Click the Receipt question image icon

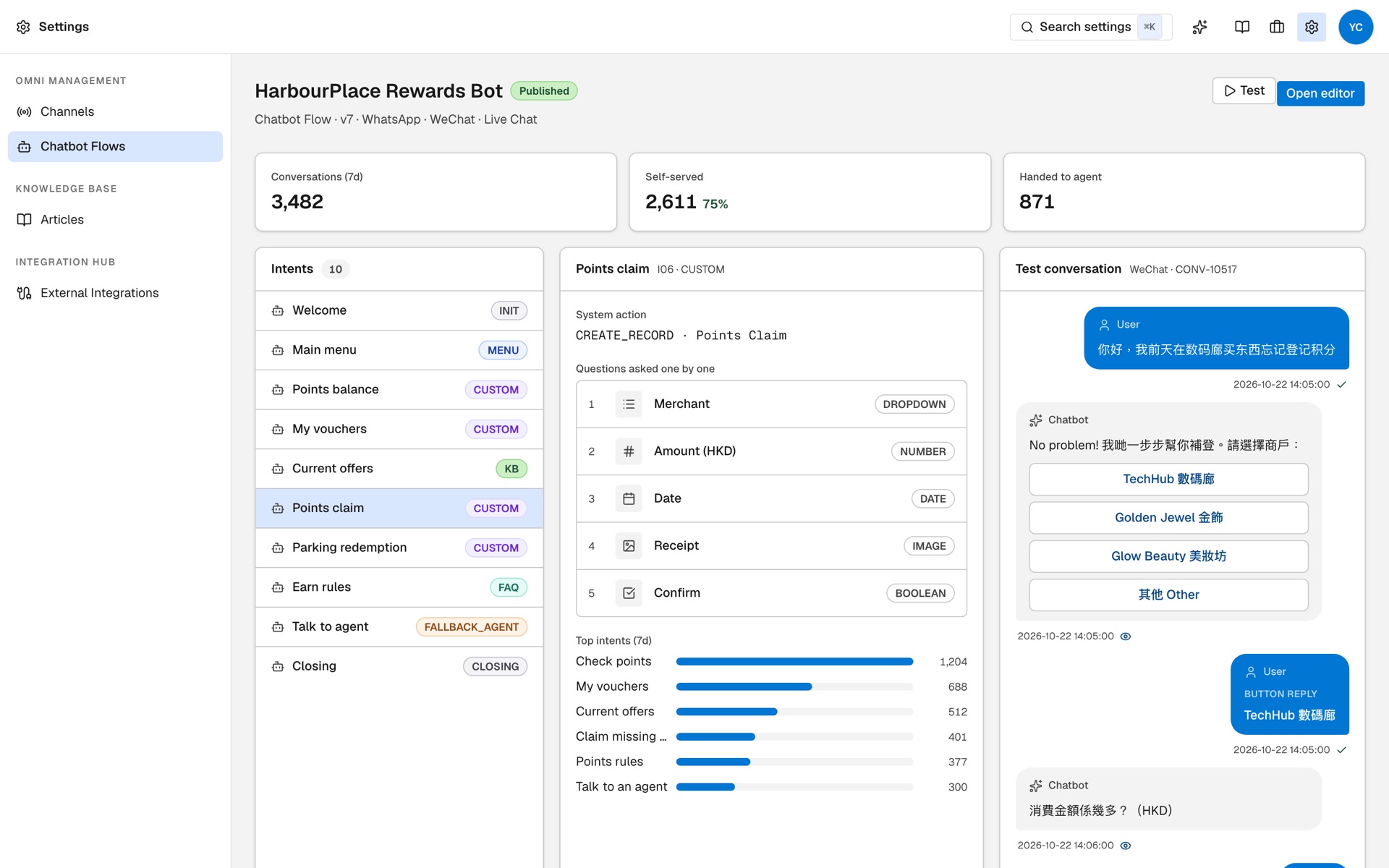coord(629,545)
